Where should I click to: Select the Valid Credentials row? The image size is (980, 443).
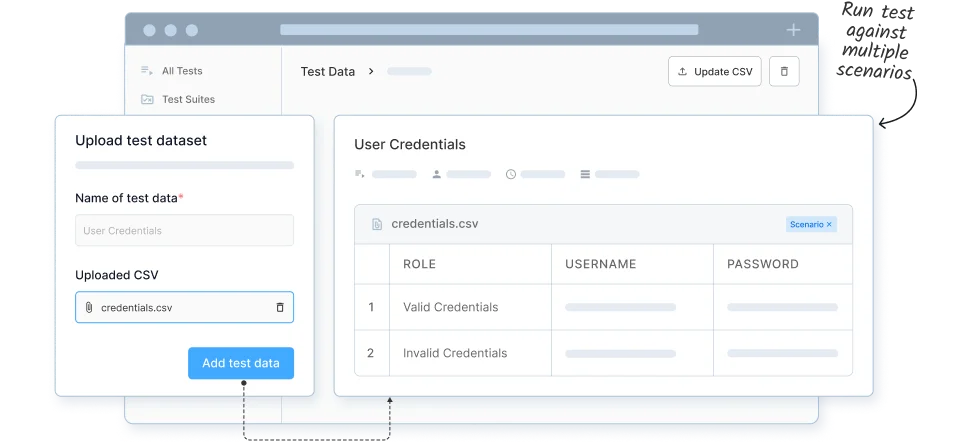tap(450, 307)
